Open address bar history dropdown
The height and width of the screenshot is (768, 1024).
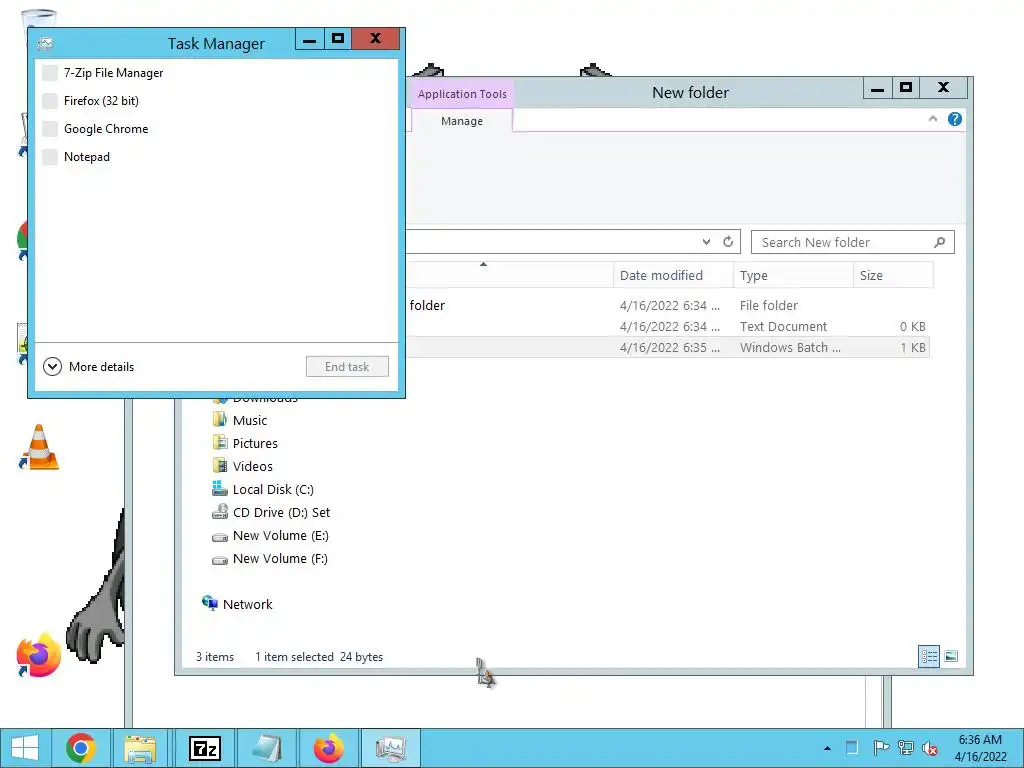(x=707, y=242)
